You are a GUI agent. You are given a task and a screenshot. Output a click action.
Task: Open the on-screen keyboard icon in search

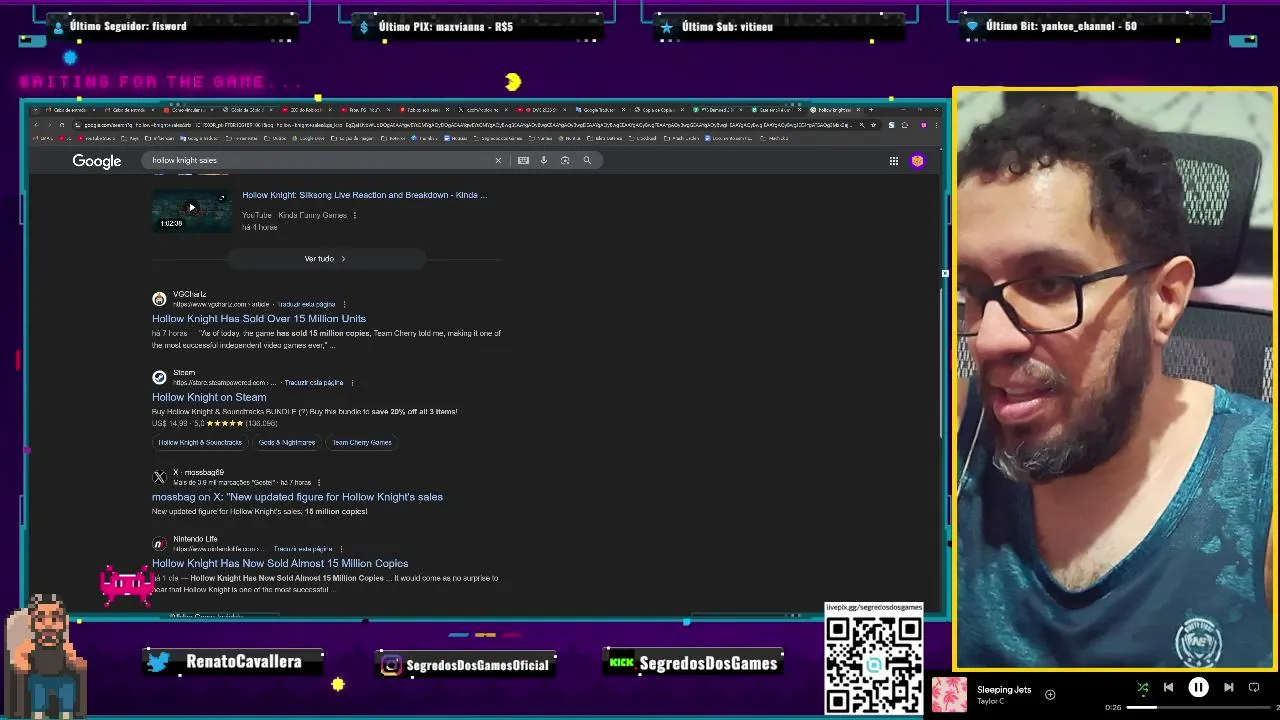pos(523,160)
